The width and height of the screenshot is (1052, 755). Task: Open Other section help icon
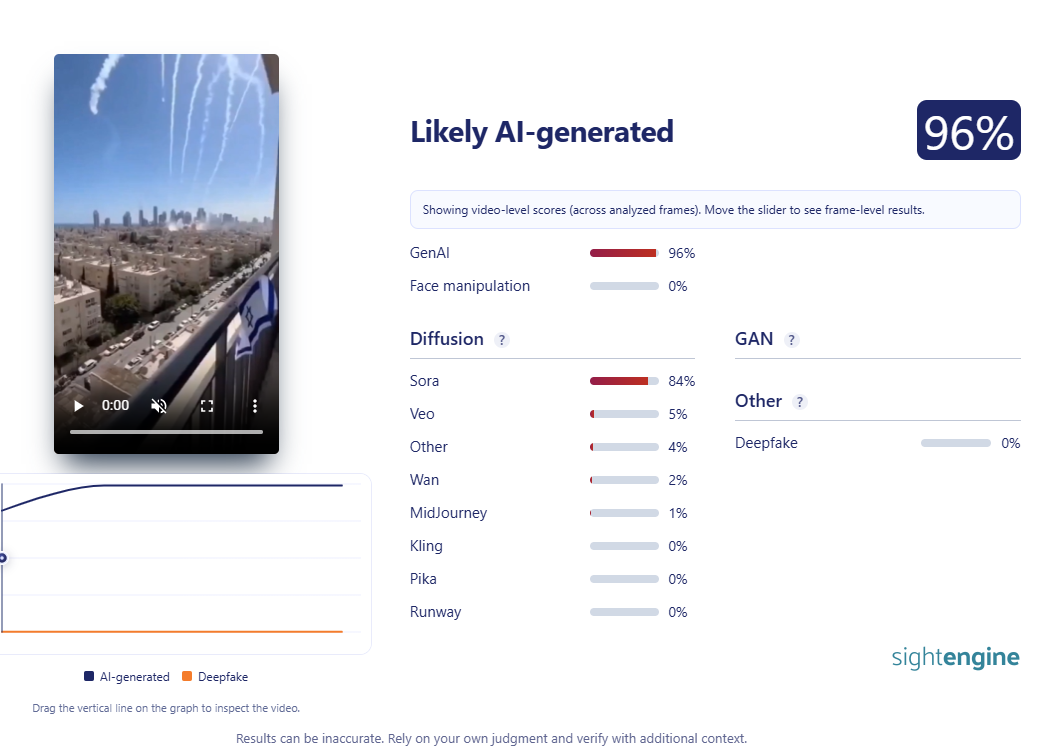coord(800,402)
